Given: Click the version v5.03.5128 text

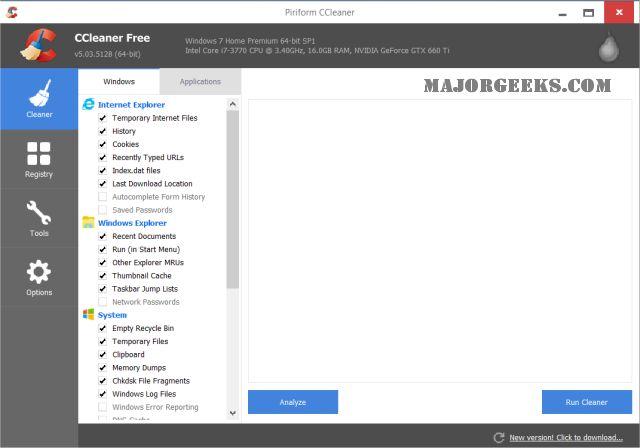Looking at the screenshot, I should [x=107, y=54].
